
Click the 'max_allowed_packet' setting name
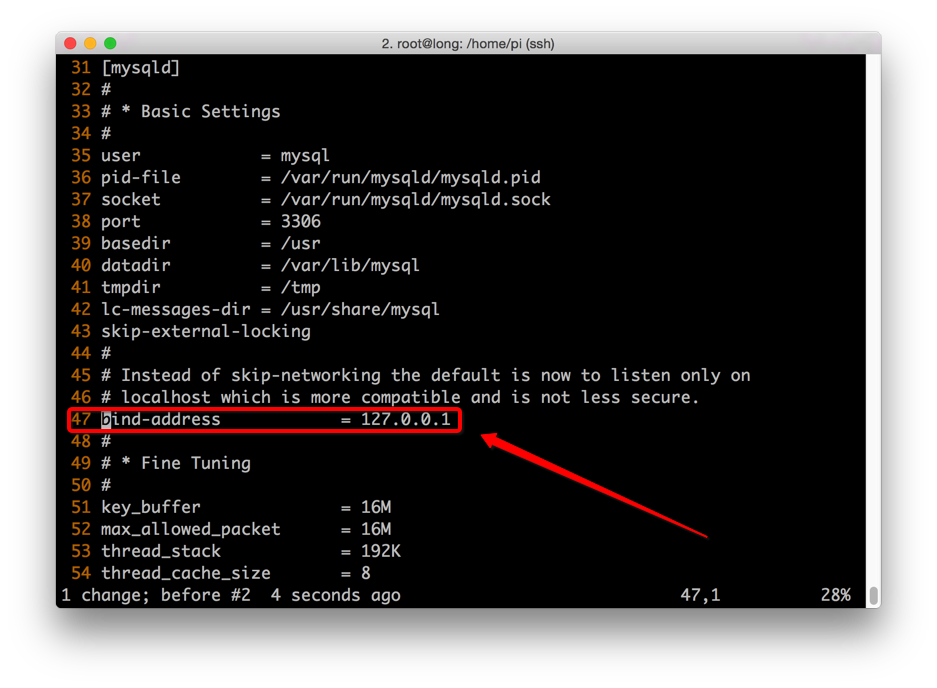tap(191, 530)
